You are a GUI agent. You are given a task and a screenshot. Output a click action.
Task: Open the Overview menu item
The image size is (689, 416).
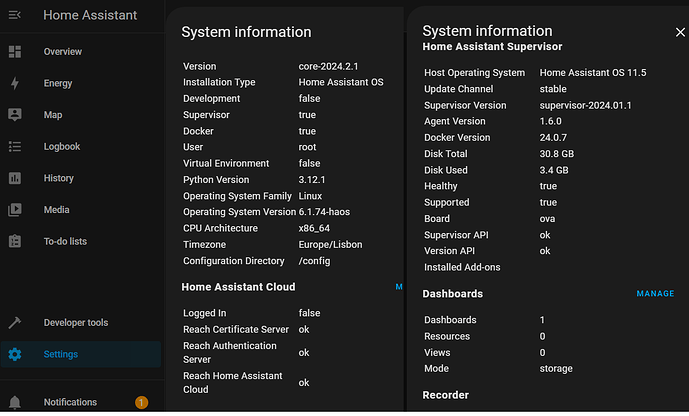63,51
